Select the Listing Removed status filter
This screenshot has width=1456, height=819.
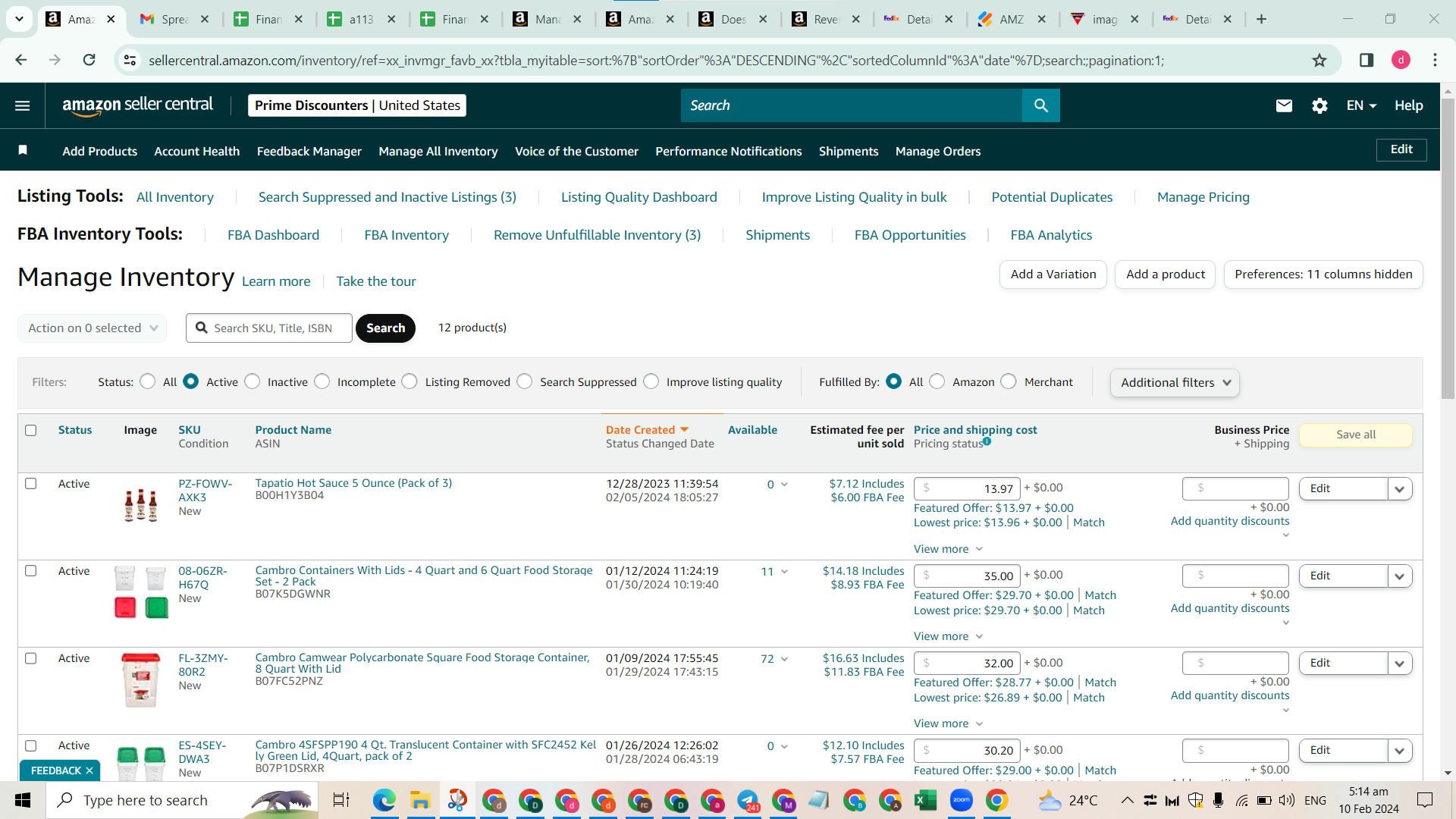click(409, 381)
